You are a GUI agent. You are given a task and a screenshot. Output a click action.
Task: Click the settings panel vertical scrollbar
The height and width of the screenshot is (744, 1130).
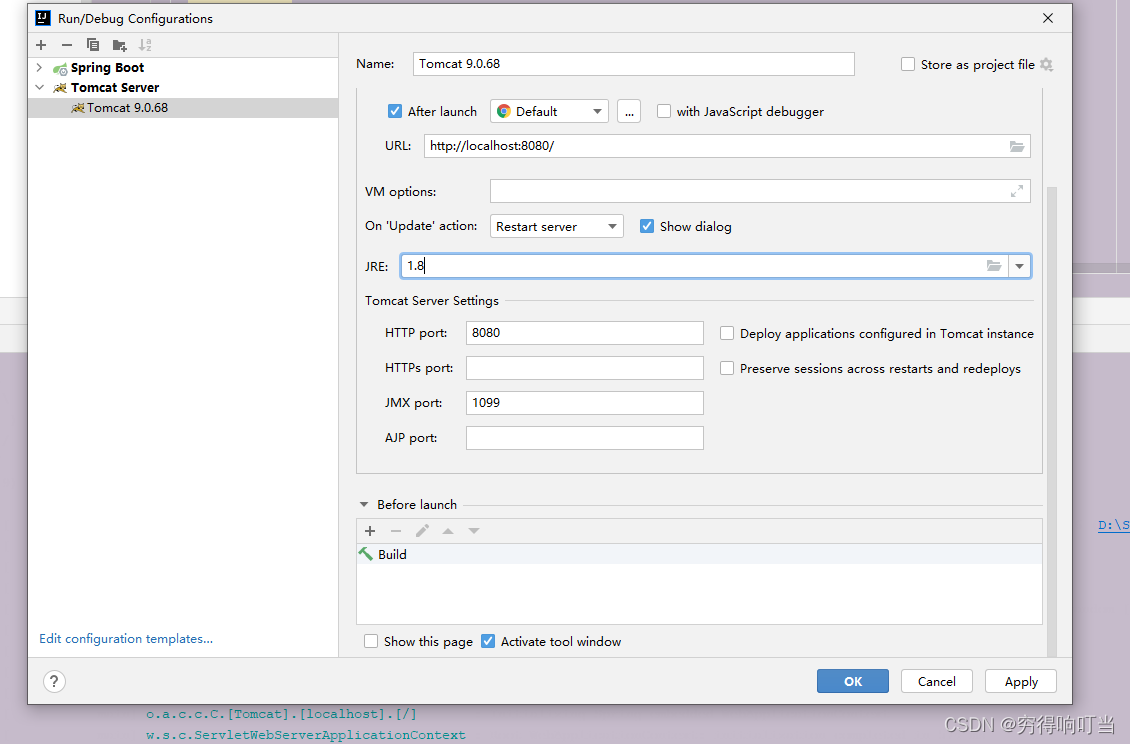click(1051, 422)
